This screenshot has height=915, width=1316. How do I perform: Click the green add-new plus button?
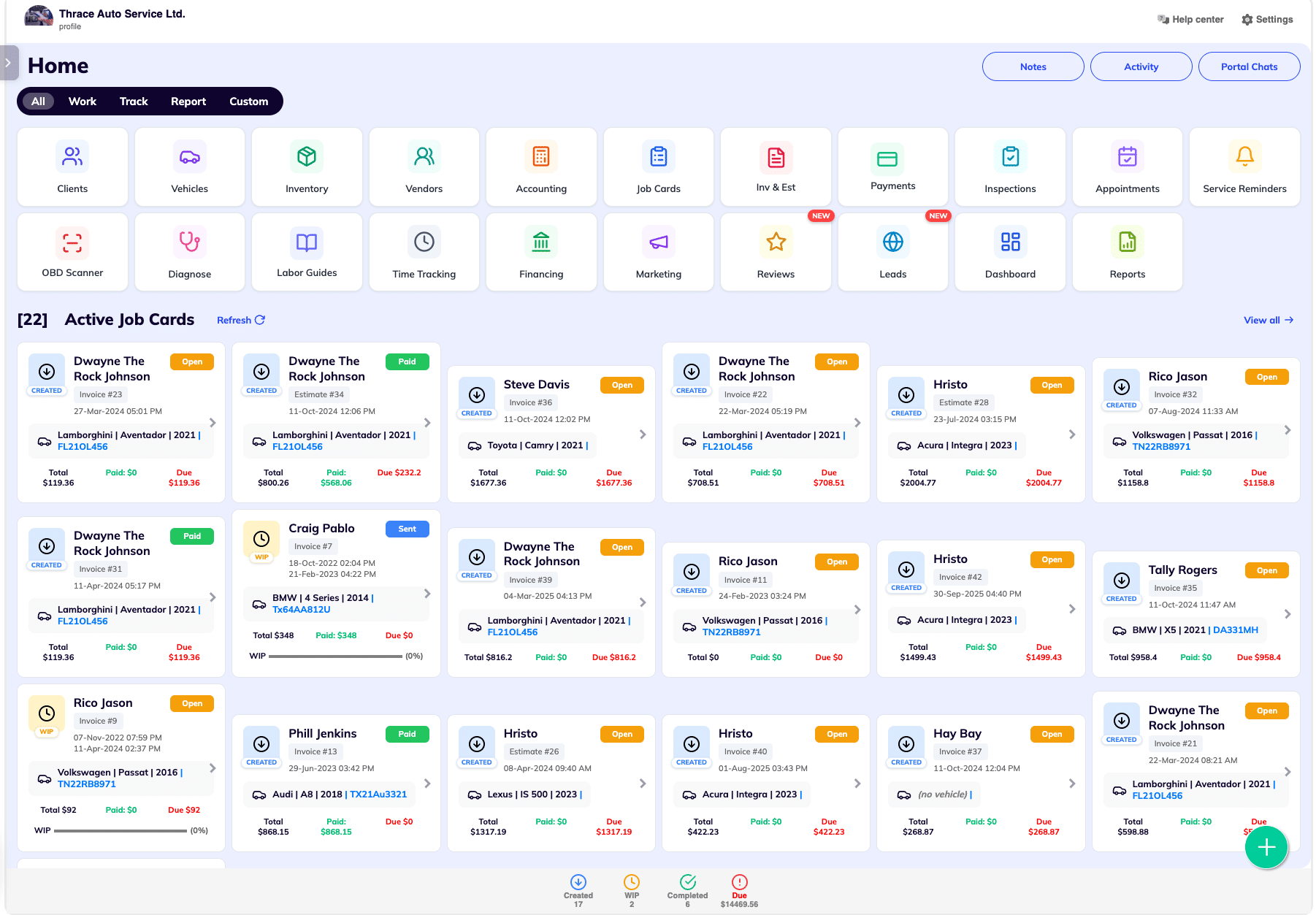click(1266, 847)
